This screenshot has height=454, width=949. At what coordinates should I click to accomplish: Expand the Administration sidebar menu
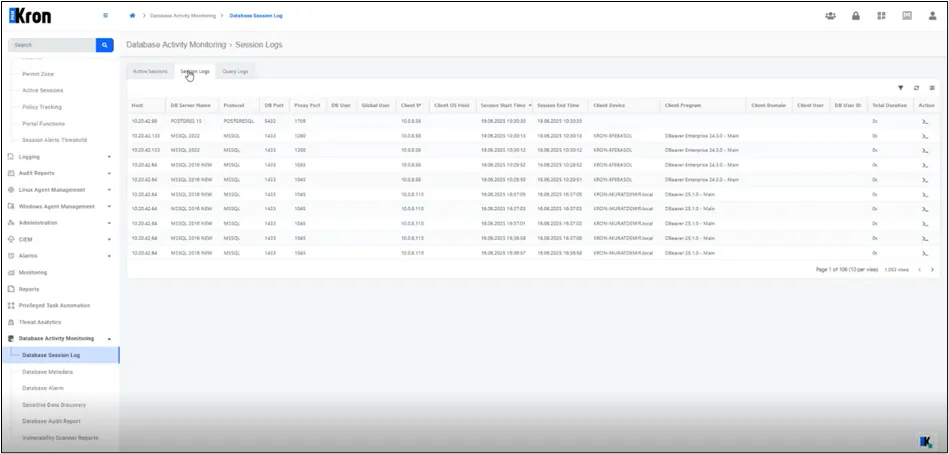60,223
